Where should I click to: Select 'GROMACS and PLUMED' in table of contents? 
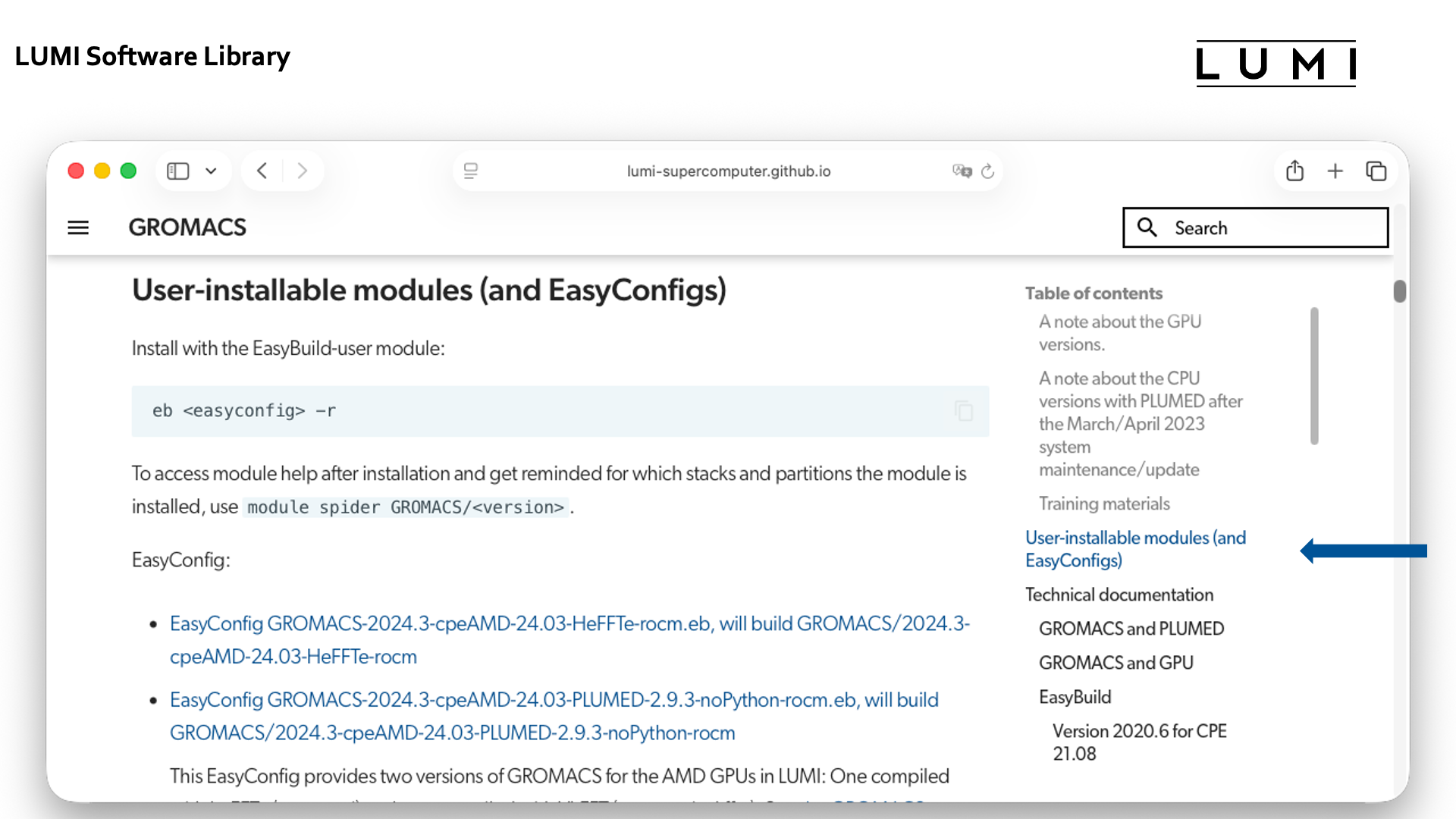[x=1131, y=628]
